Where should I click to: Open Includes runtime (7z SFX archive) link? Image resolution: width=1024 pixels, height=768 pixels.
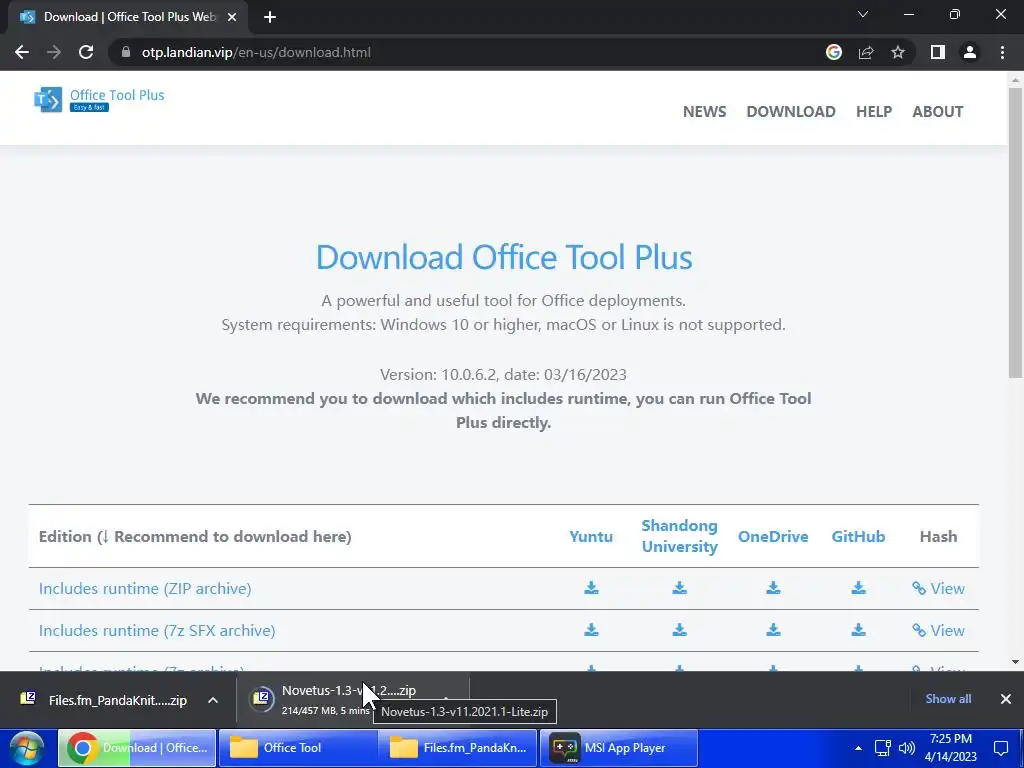pyautogui.click(x=157, y=630)
